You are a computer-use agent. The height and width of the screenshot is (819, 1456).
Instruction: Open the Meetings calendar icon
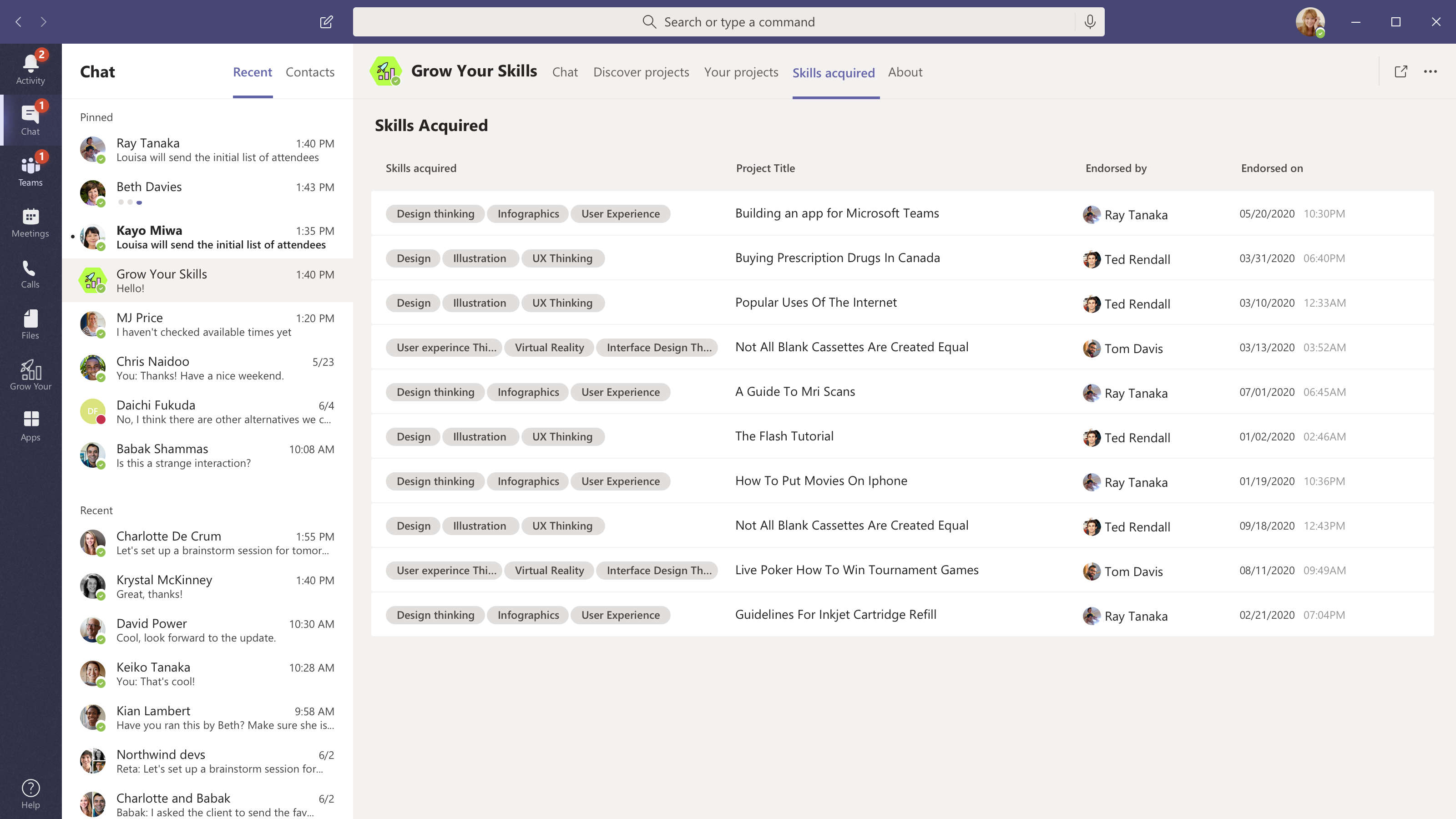coord(30,222)
